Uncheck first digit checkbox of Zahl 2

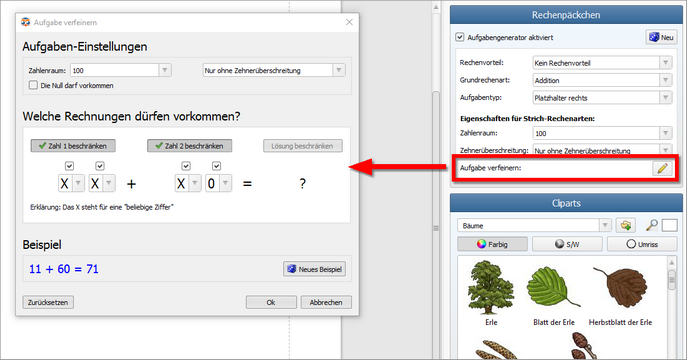click(186, 166)
